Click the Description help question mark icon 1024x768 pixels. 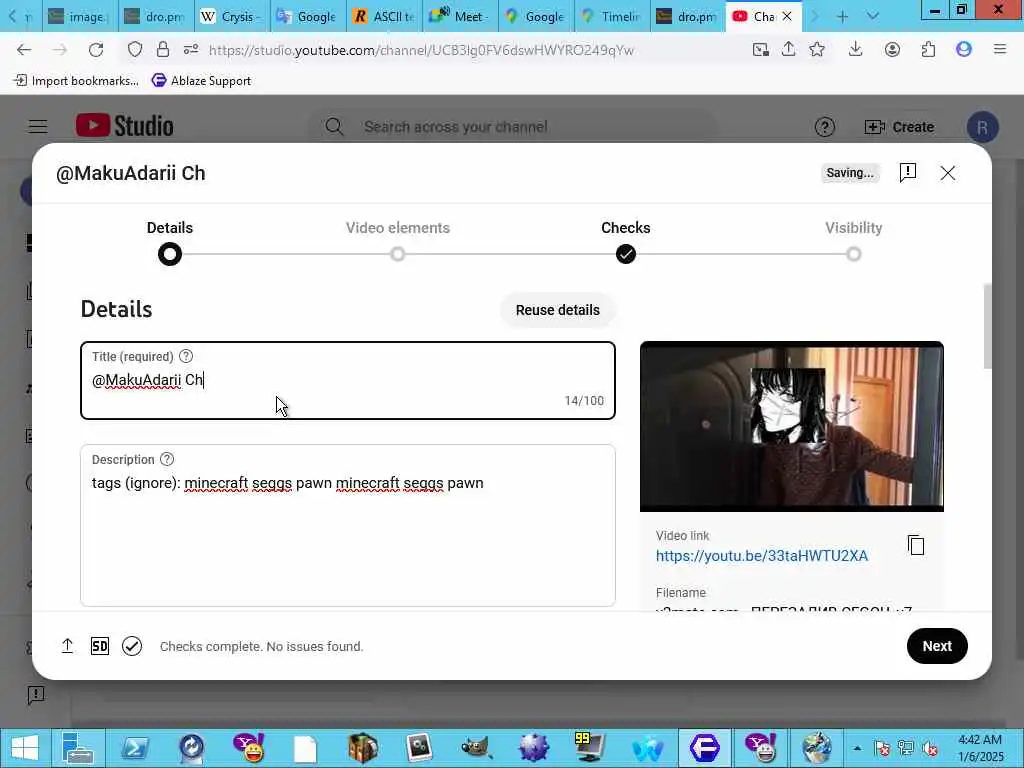point(167,459)
